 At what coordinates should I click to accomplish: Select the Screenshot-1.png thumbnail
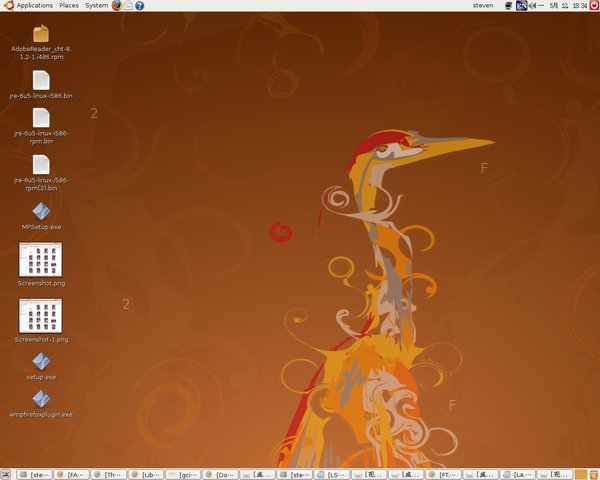41,316
